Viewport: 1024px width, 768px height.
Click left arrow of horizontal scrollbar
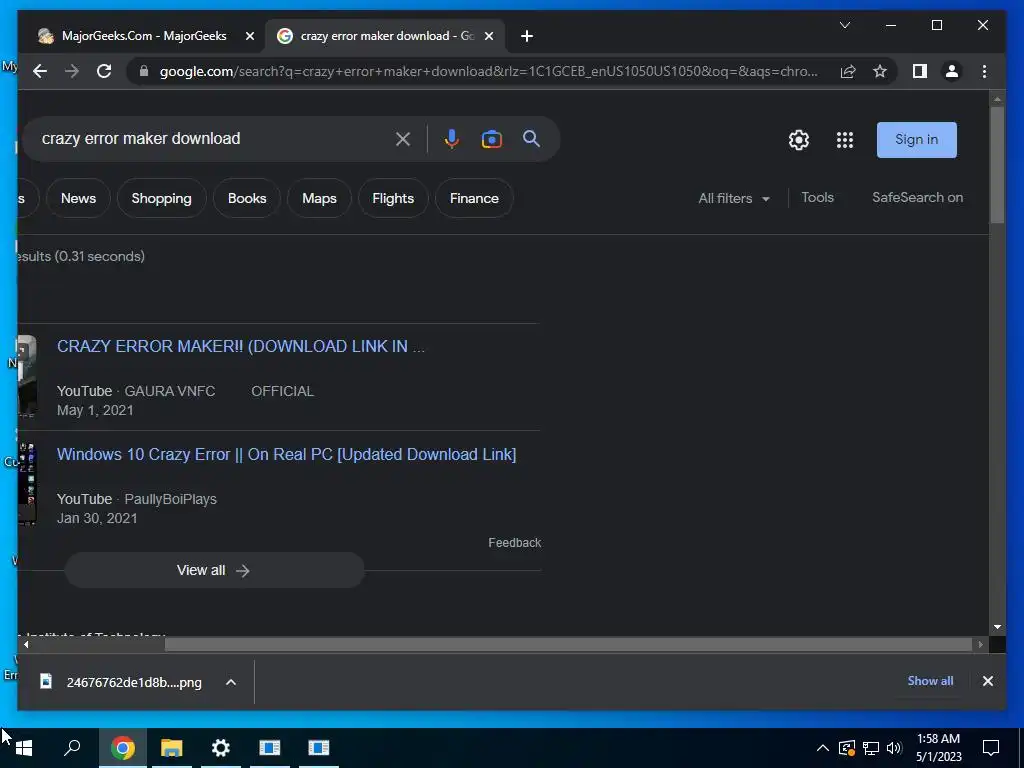(25, 645)
